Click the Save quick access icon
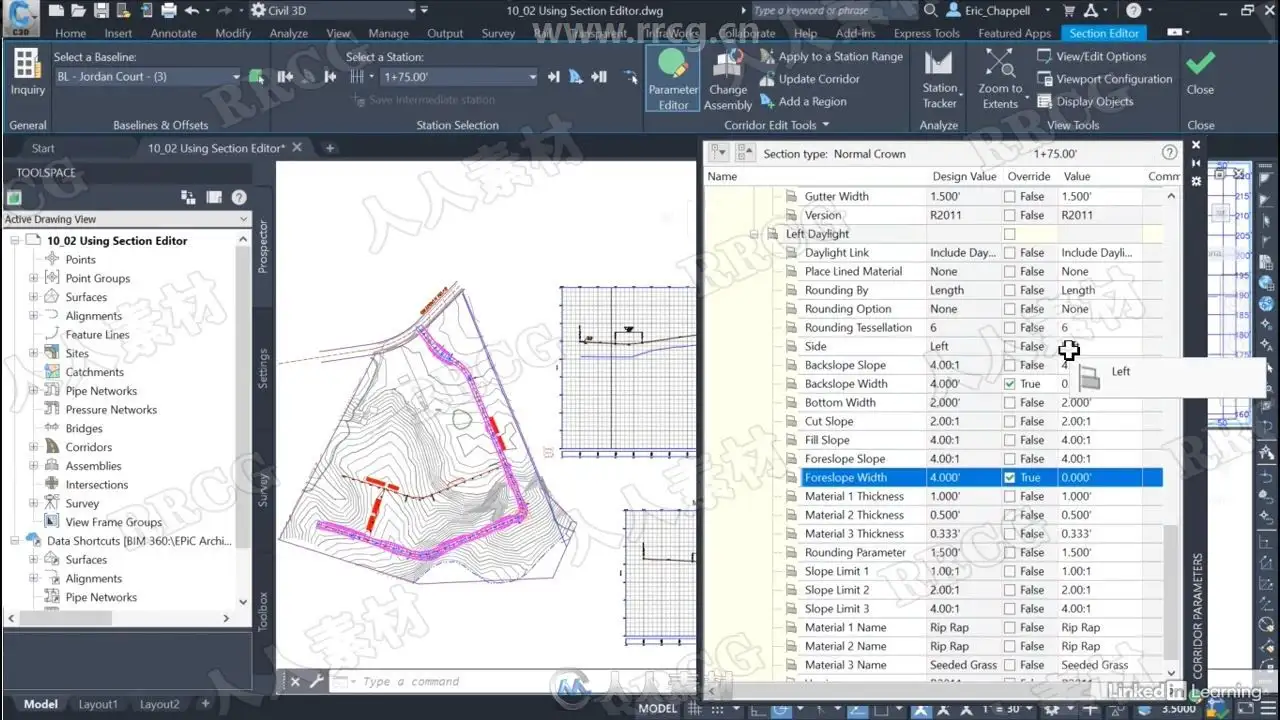Image resolution: width=1280 pixels, height=720 pixels. pyautogui.click(x=101, y=11)
